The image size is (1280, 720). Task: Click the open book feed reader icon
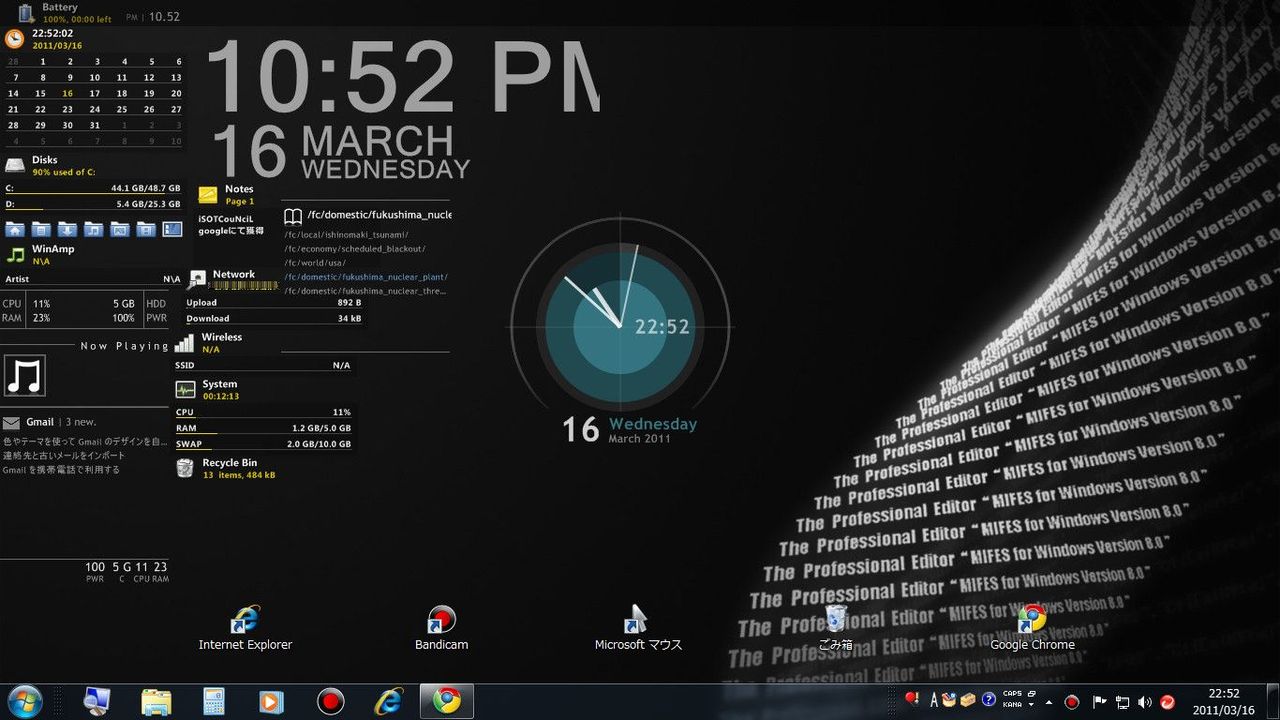point(293,216)
